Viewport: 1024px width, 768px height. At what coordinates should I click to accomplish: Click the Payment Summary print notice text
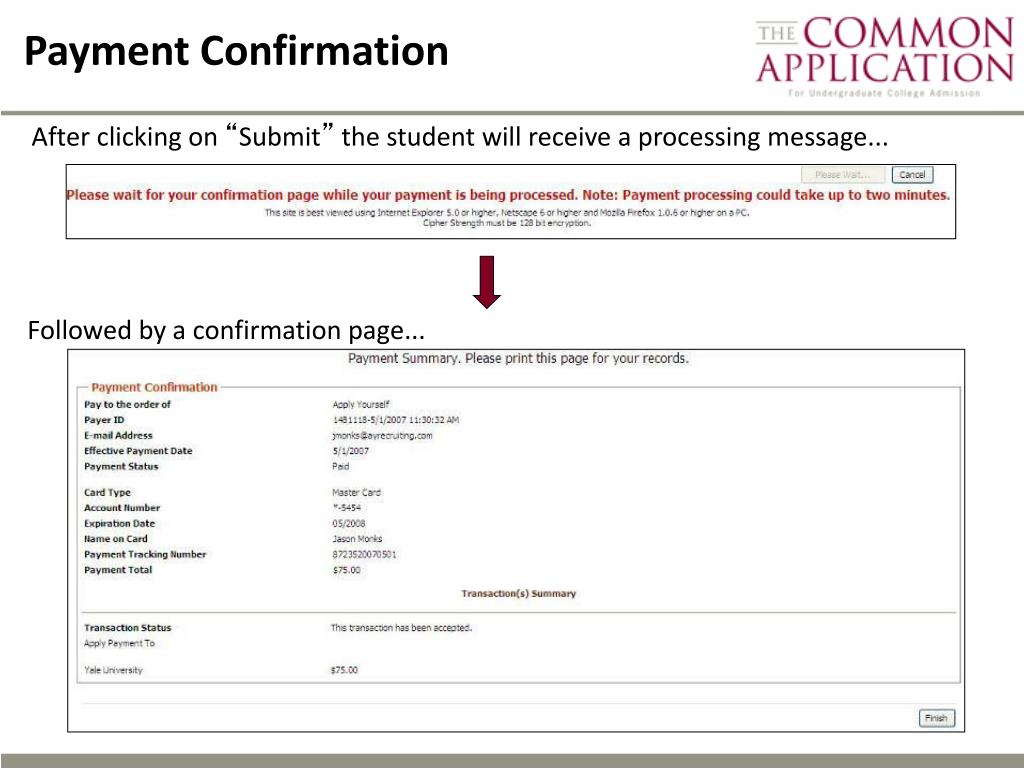pyautogui.click(x=518, y=359)
